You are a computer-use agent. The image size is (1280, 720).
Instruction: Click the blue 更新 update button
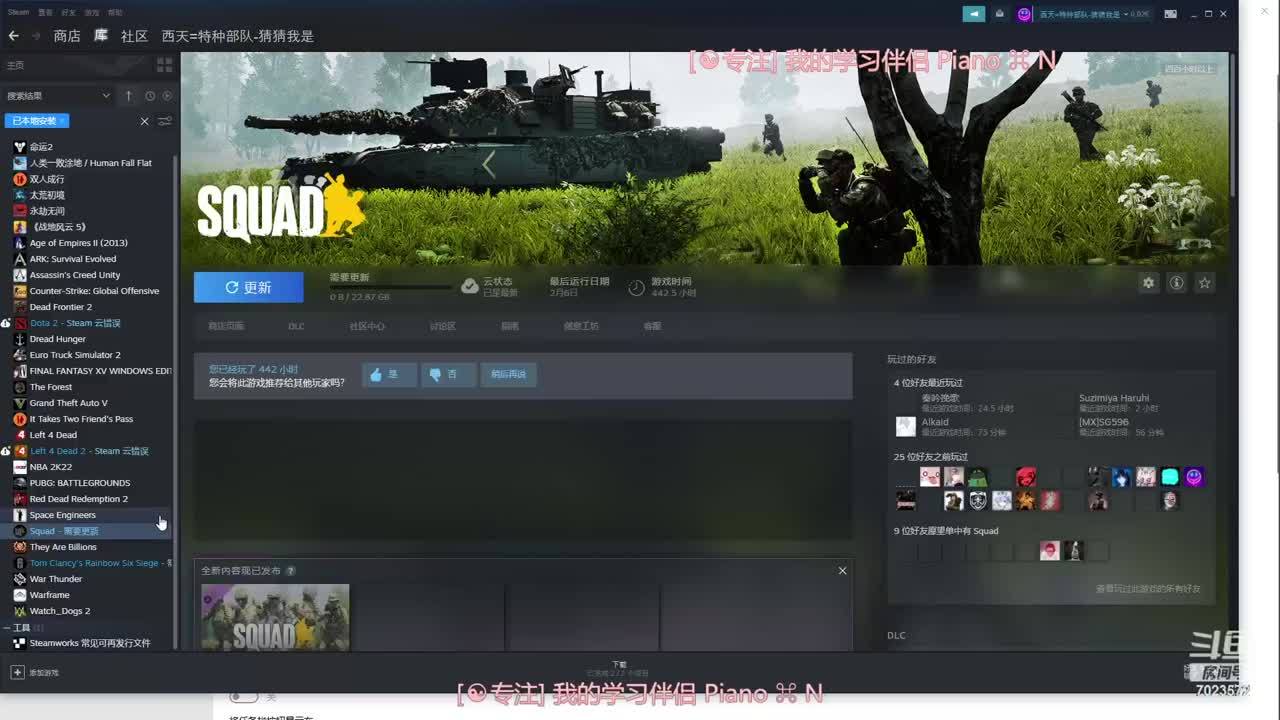tap(248, 287)
